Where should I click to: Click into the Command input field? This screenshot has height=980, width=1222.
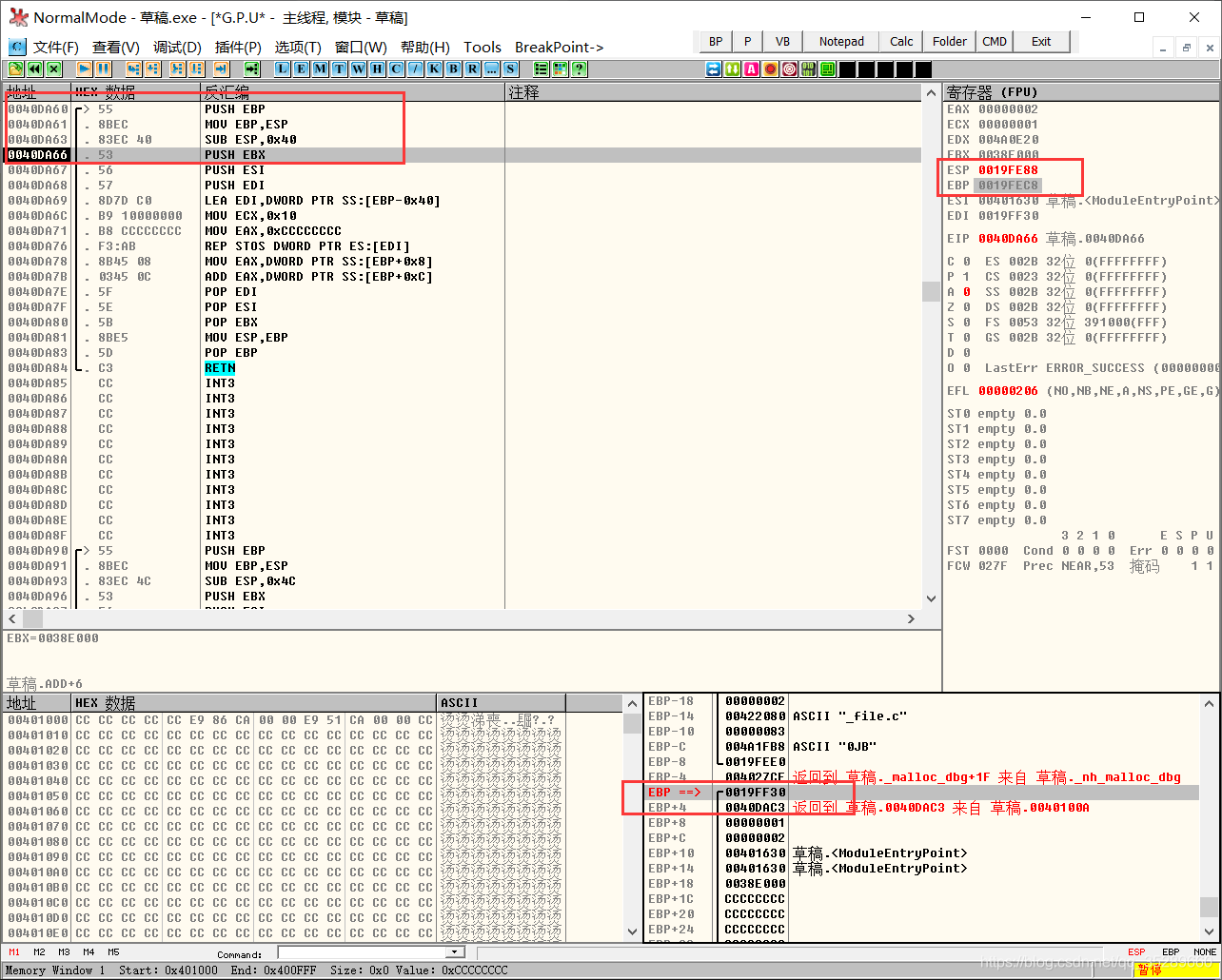(362, 952)
